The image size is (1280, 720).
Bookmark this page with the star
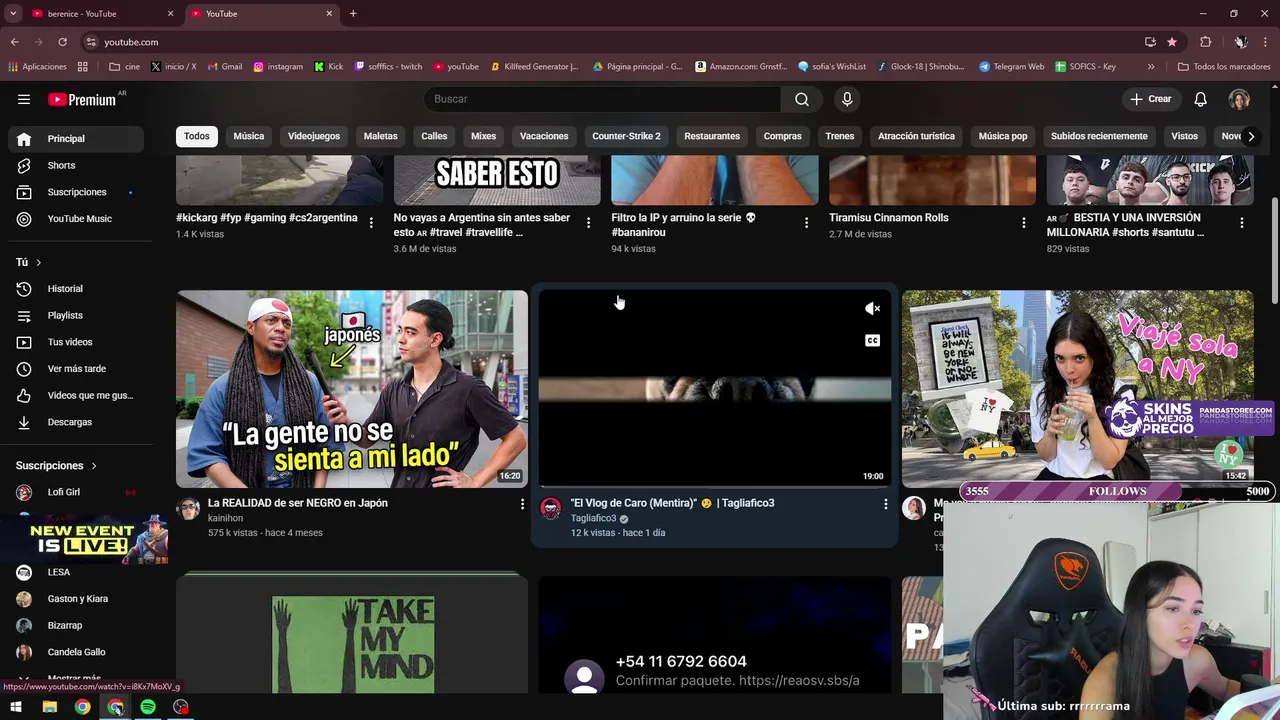pyautogui.click(x=1172, y=42)
